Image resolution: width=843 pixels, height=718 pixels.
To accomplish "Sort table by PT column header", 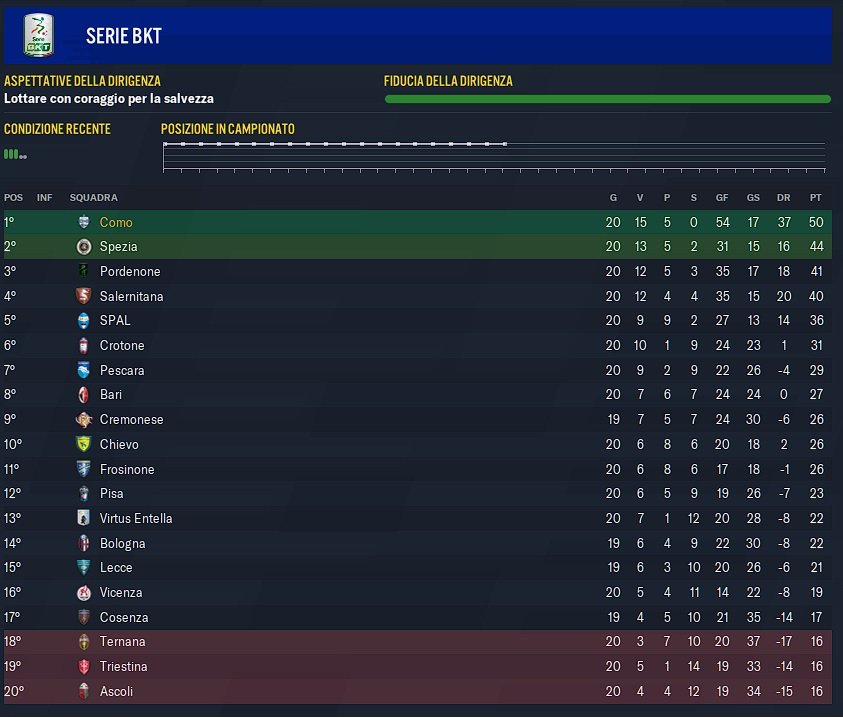I will point(816,197).
